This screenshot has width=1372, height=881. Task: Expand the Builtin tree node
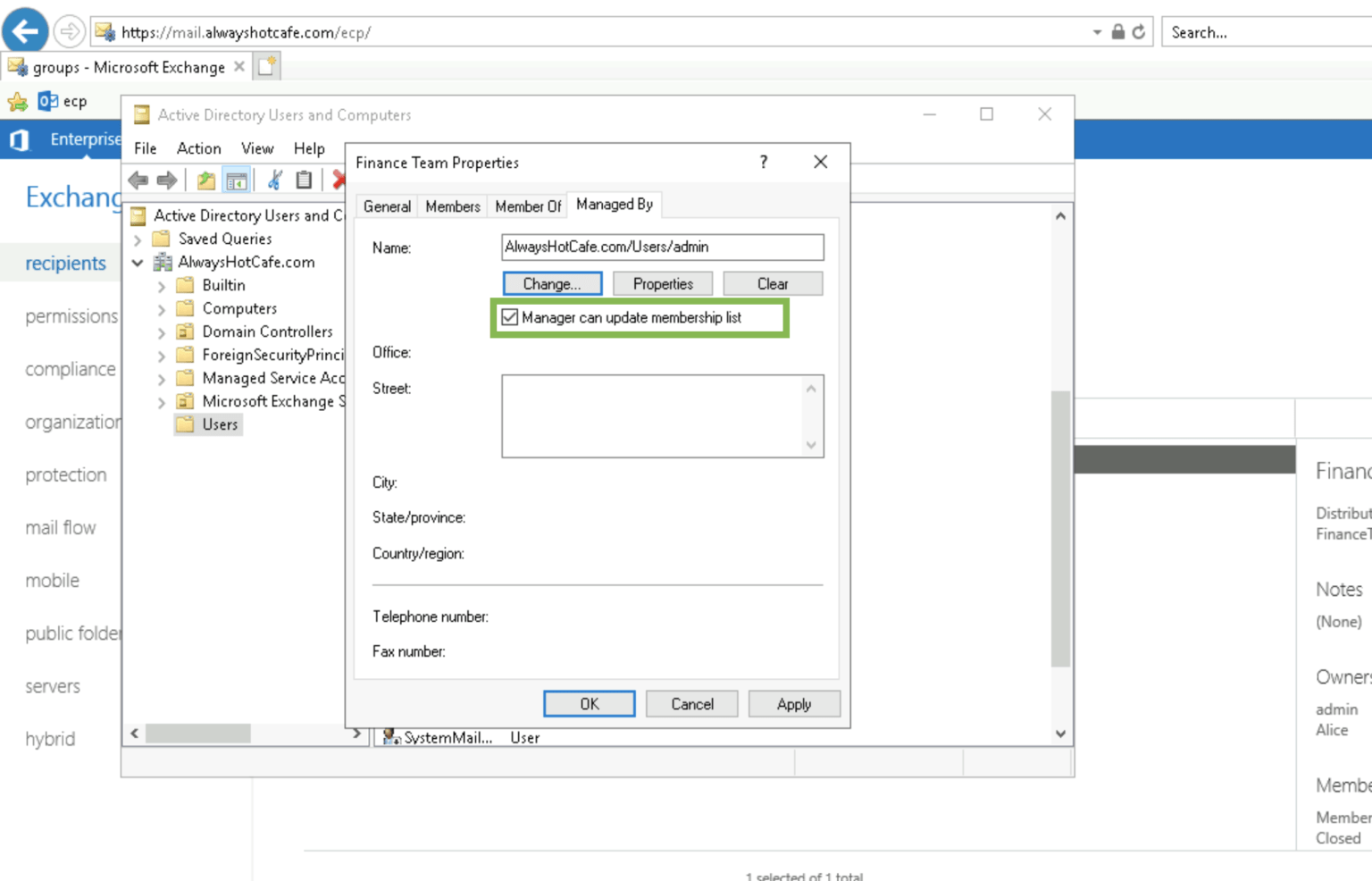pyautogui.click(x=162, y=286)
